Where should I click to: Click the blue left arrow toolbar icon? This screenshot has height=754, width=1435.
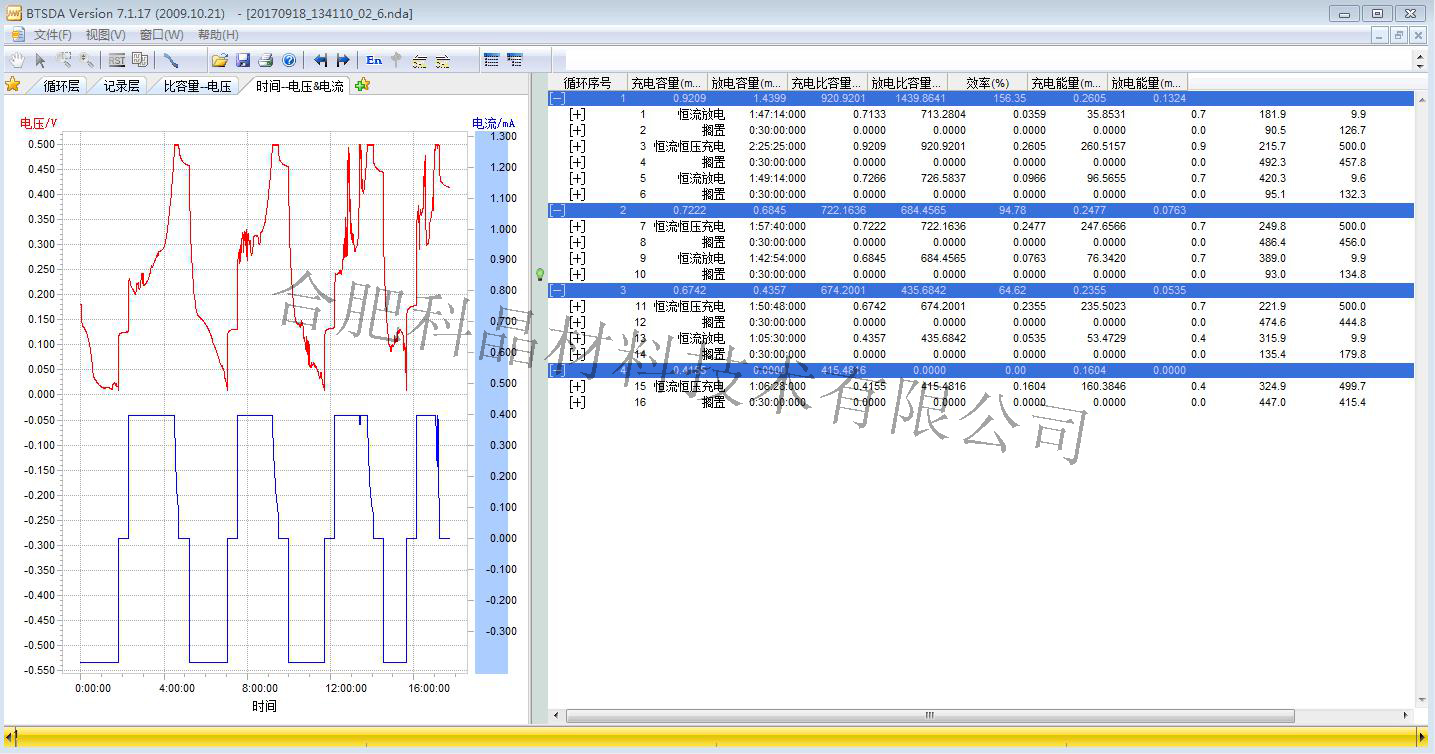click(x=320, y=60)
